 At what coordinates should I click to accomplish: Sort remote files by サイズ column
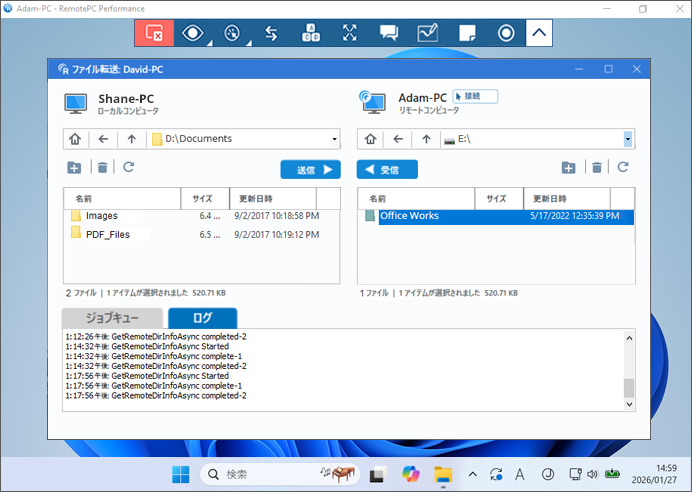499,199
